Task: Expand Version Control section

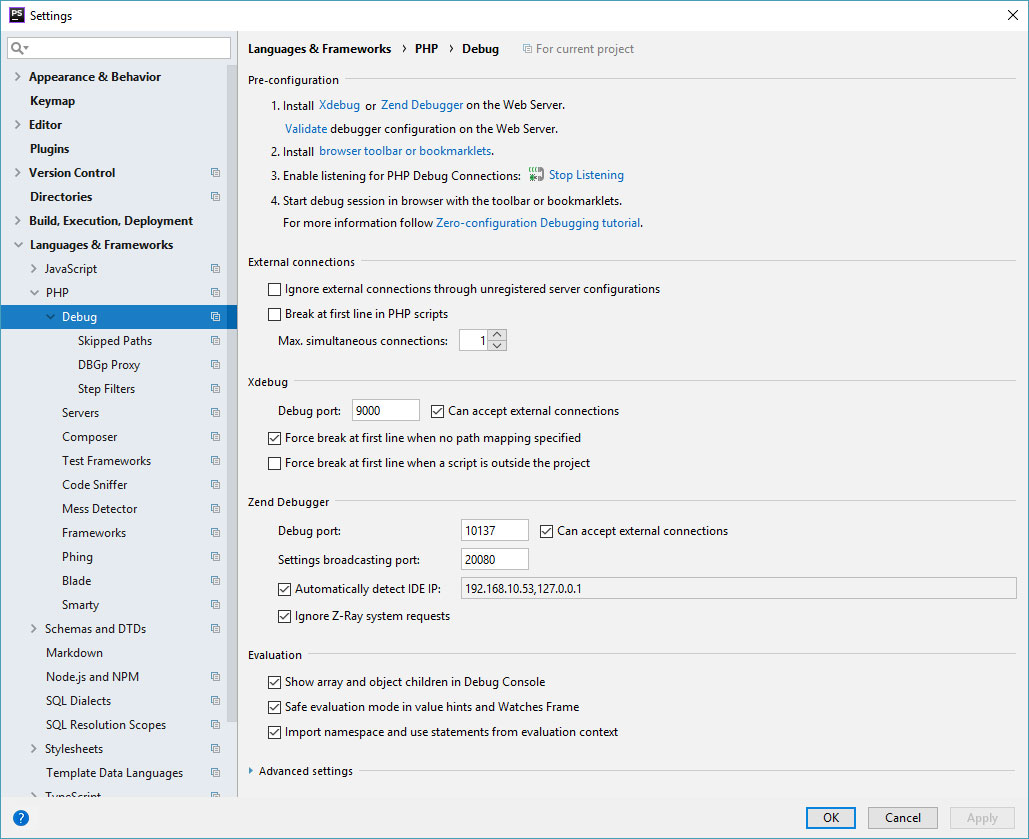Action: pos(18,173)
